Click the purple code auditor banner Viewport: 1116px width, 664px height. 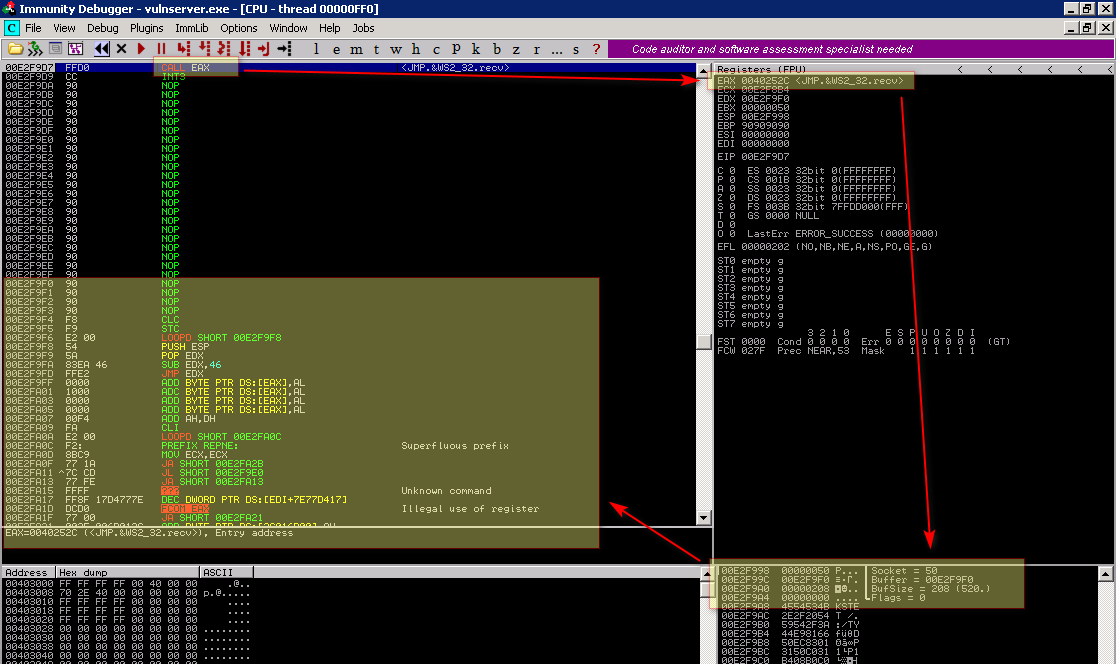point(861,48)
